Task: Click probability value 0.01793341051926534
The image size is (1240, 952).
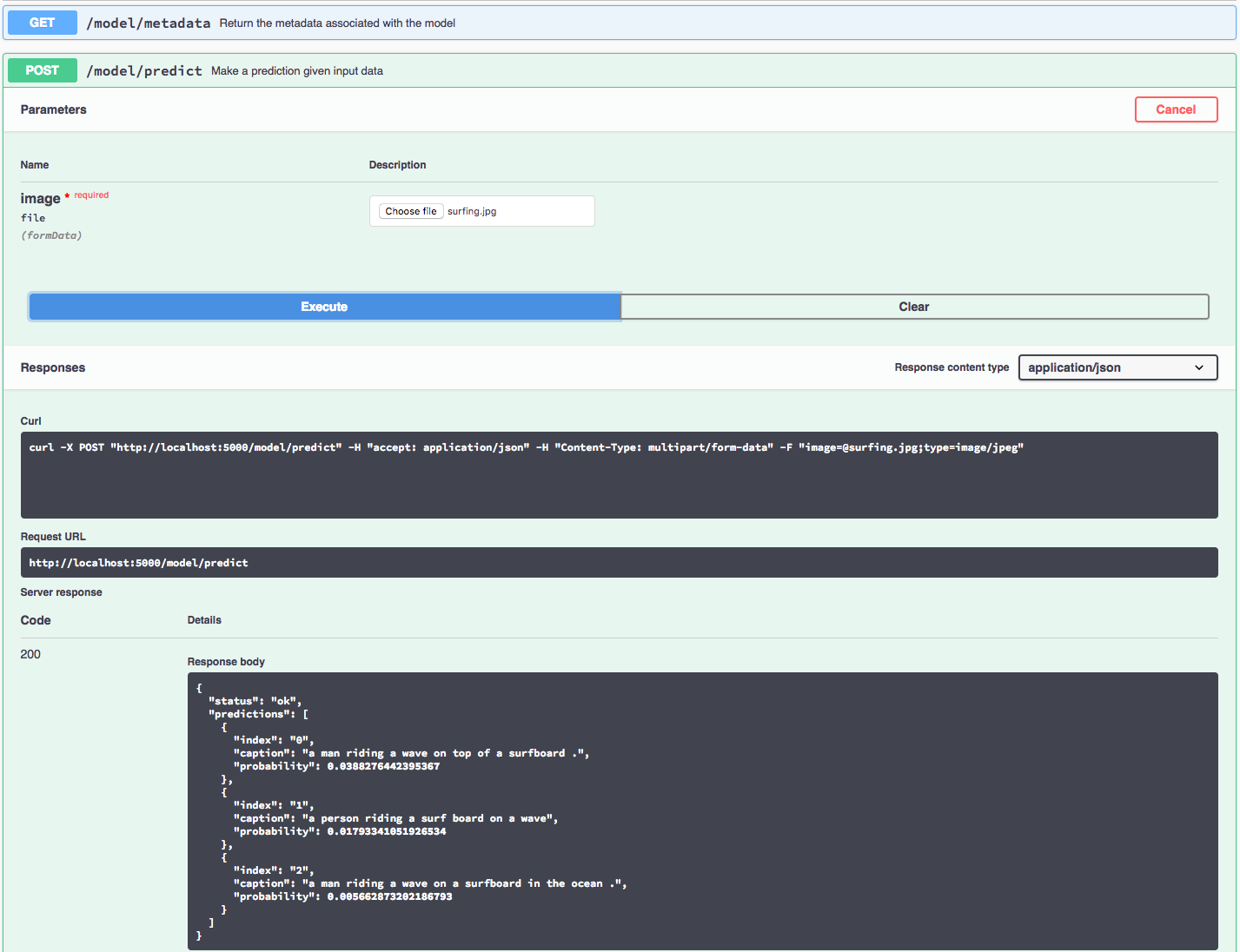Action: click(x=387, y=831)
